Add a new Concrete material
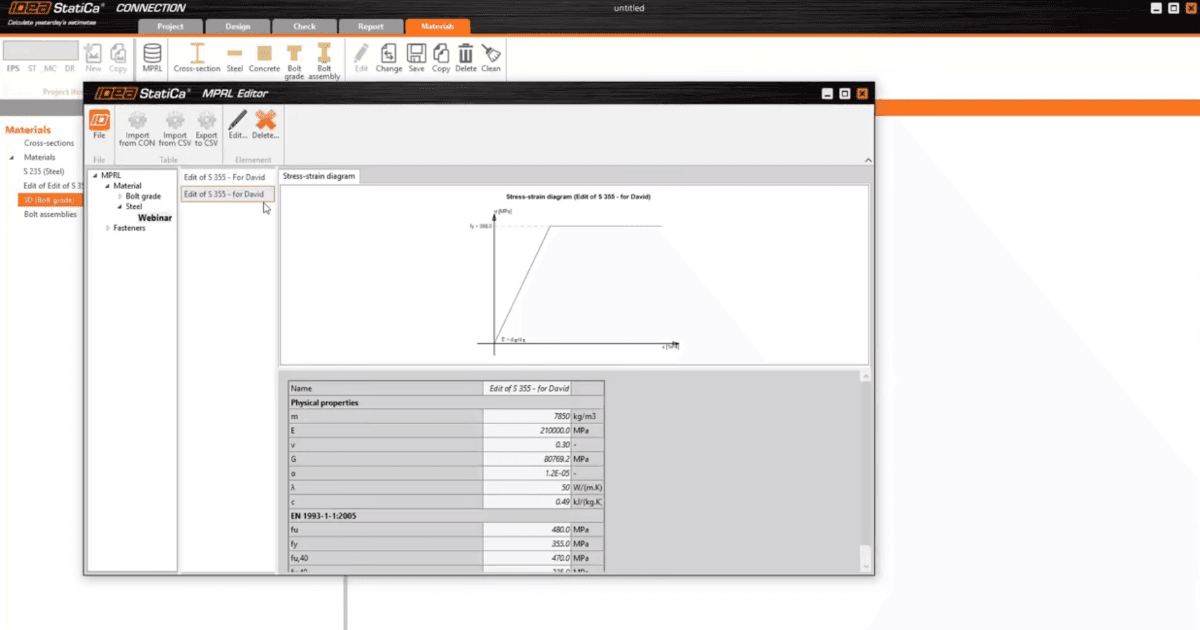The height and width of the screenshot is (630, 1200). pyautogui.click(x=264, y=57)
